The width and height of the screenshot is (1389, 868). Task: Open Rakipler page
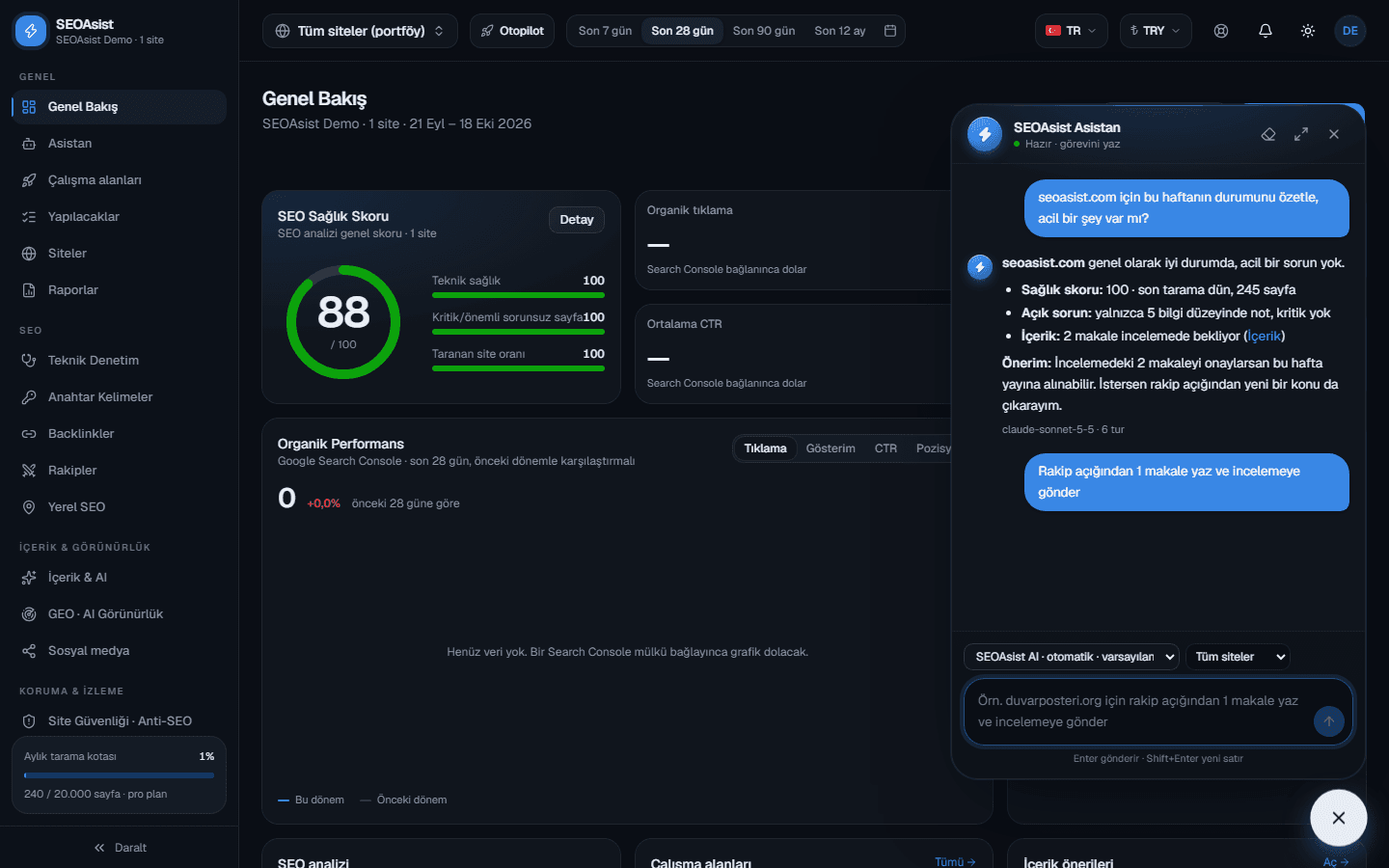(x=119, y=471)
